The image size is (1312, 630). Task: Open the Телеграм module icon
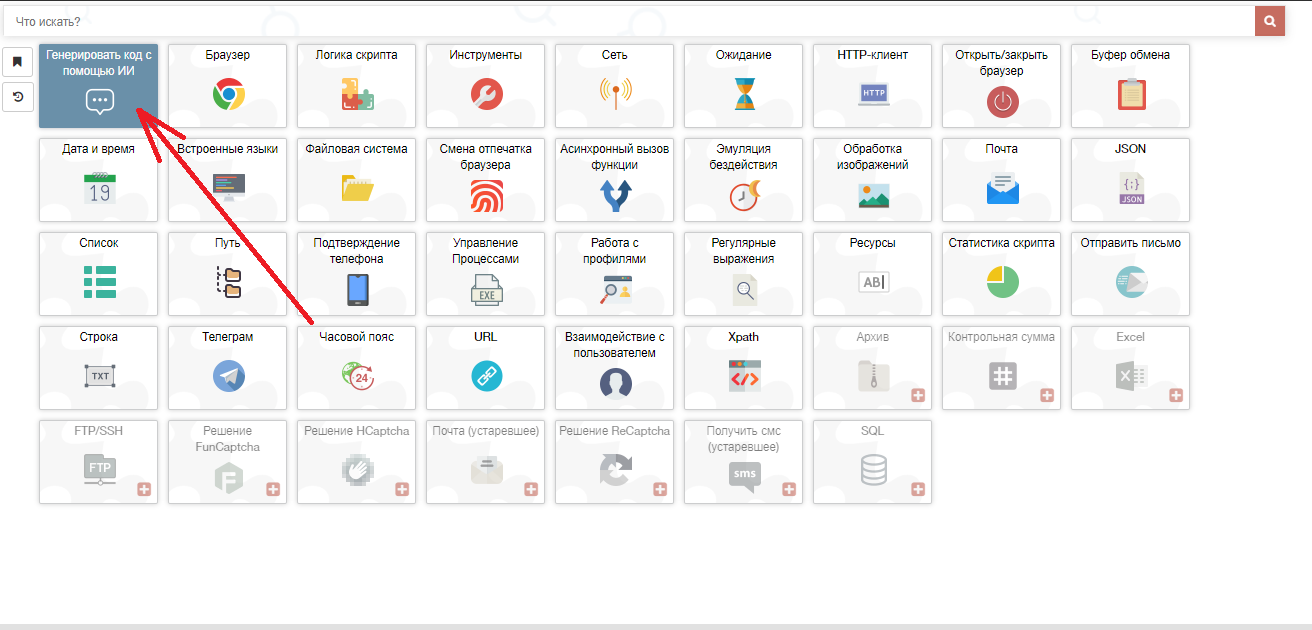point(228,376)
